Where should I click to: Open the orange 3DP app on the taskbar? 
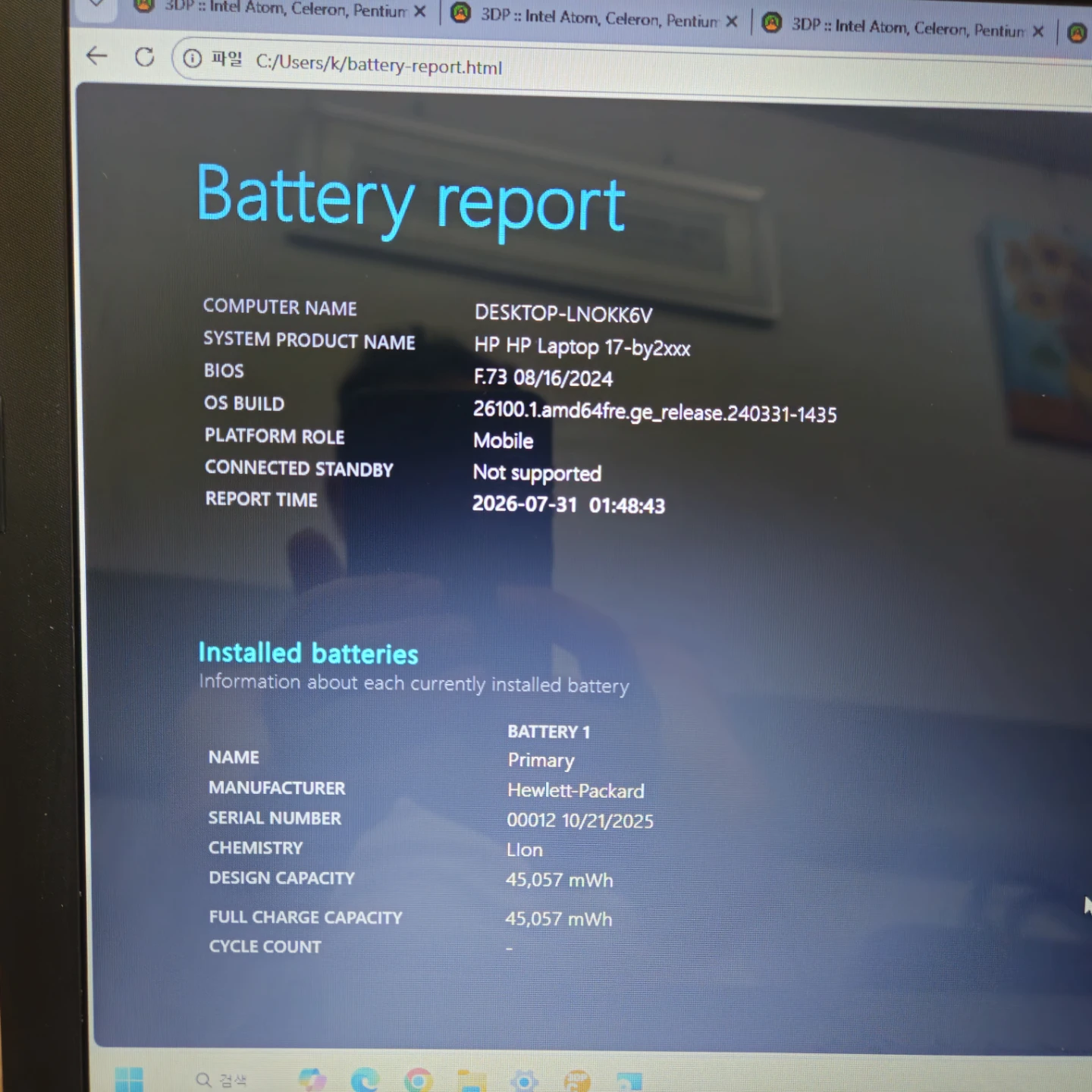pos(577,1081)
